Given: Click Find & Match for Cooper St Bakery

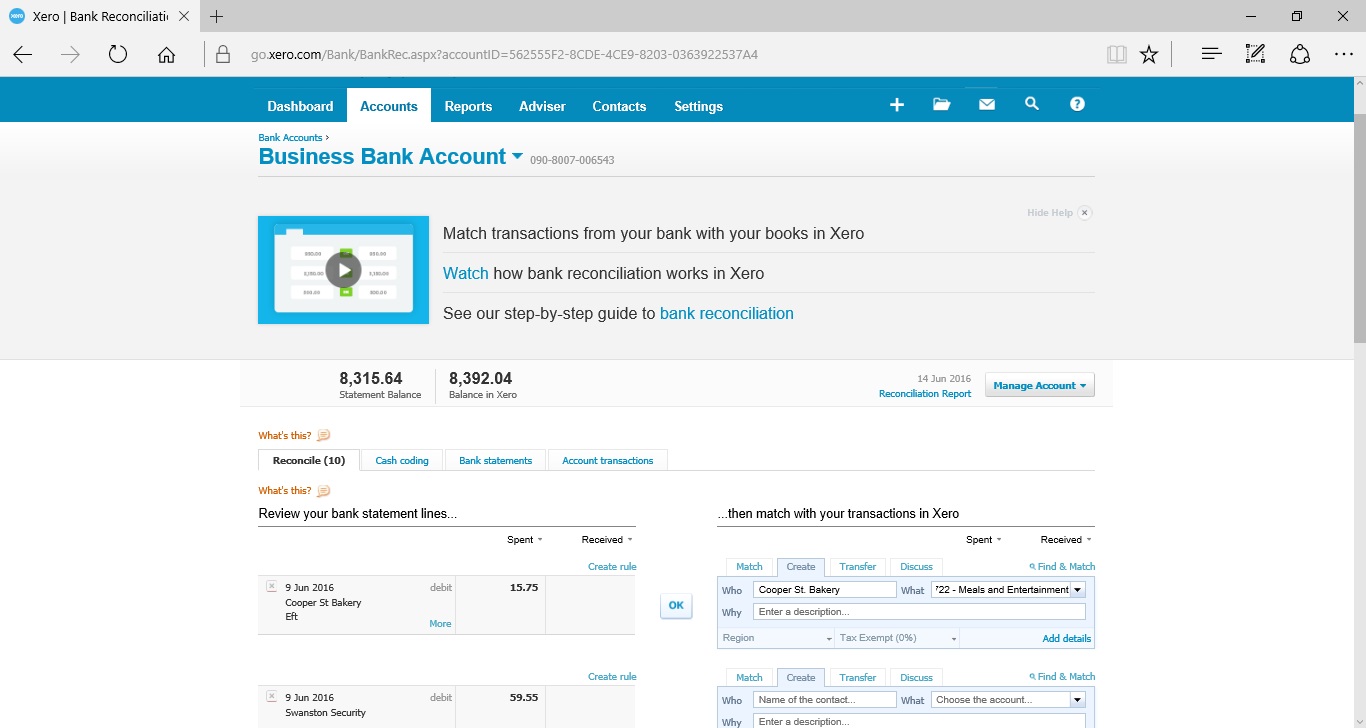Looking at the screenshot, I should tap(1062, 567).
